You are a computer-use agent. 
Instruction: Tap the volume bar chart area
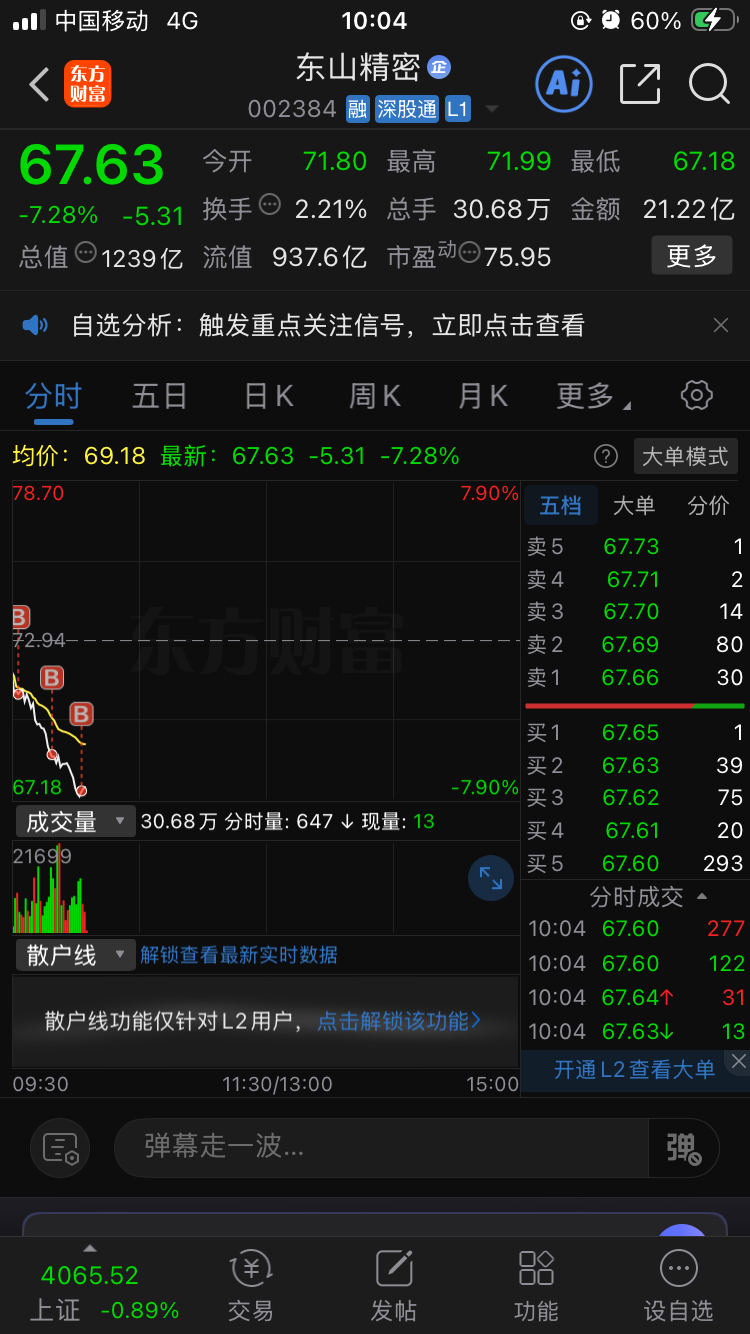pos(266,889)
